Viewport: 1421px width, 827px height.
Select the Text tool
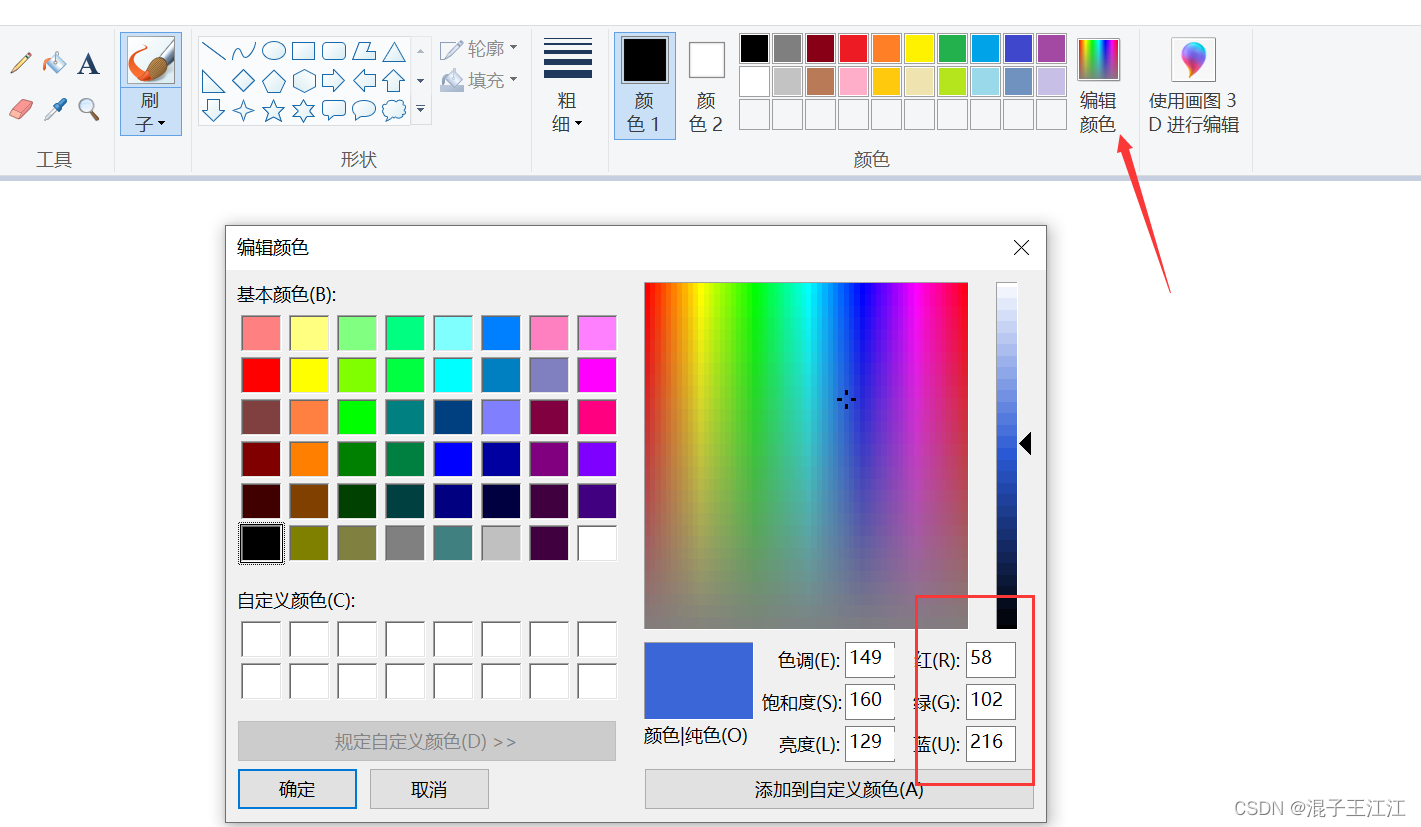(89, 64)
